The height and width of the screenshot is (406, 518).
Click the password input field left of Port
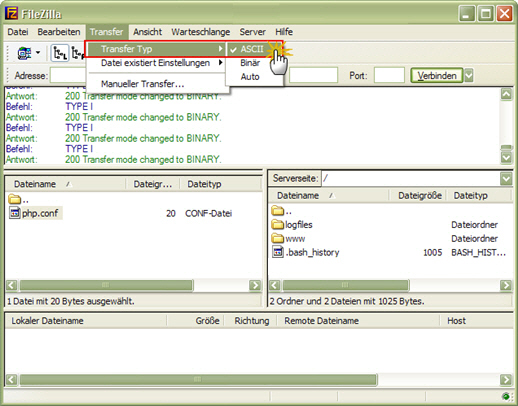tap(313, 75)
